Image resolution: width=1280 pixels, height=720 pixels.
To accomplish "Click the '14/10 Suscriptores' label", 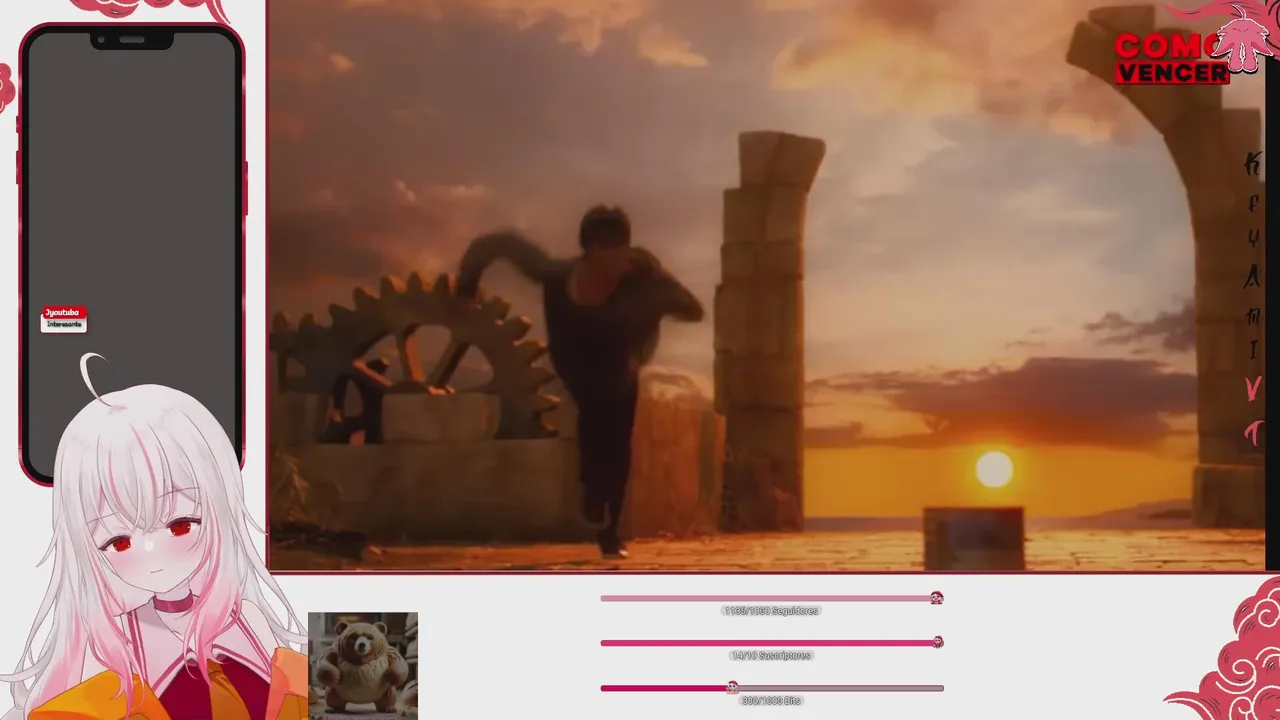I will 771,656.
